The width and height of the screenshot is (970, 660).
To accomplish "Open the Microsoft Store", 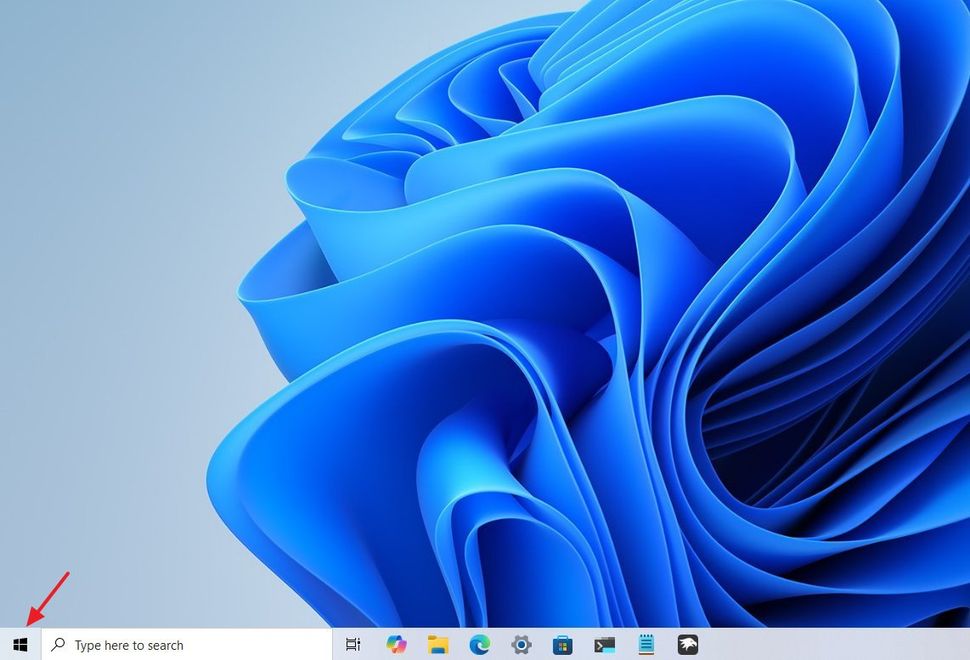I will tap(562, 645).
